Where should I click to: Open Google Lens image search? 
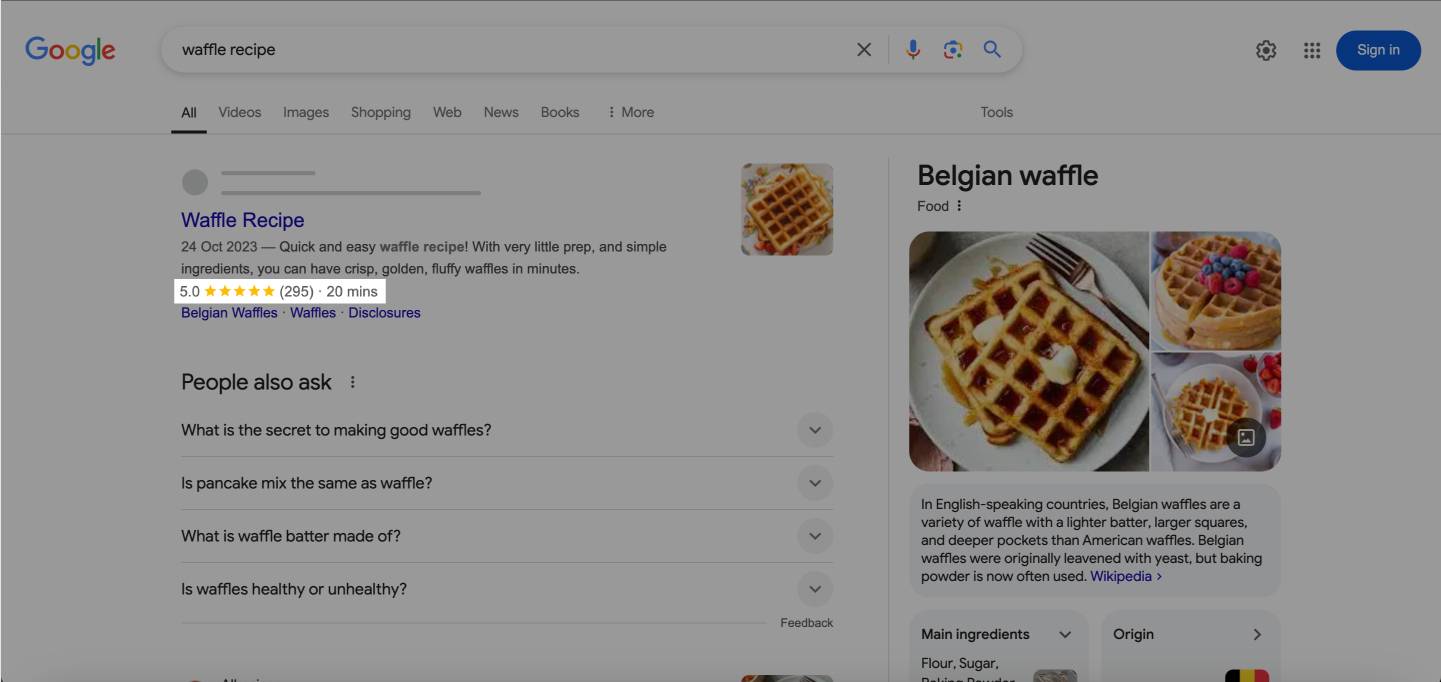952,50
